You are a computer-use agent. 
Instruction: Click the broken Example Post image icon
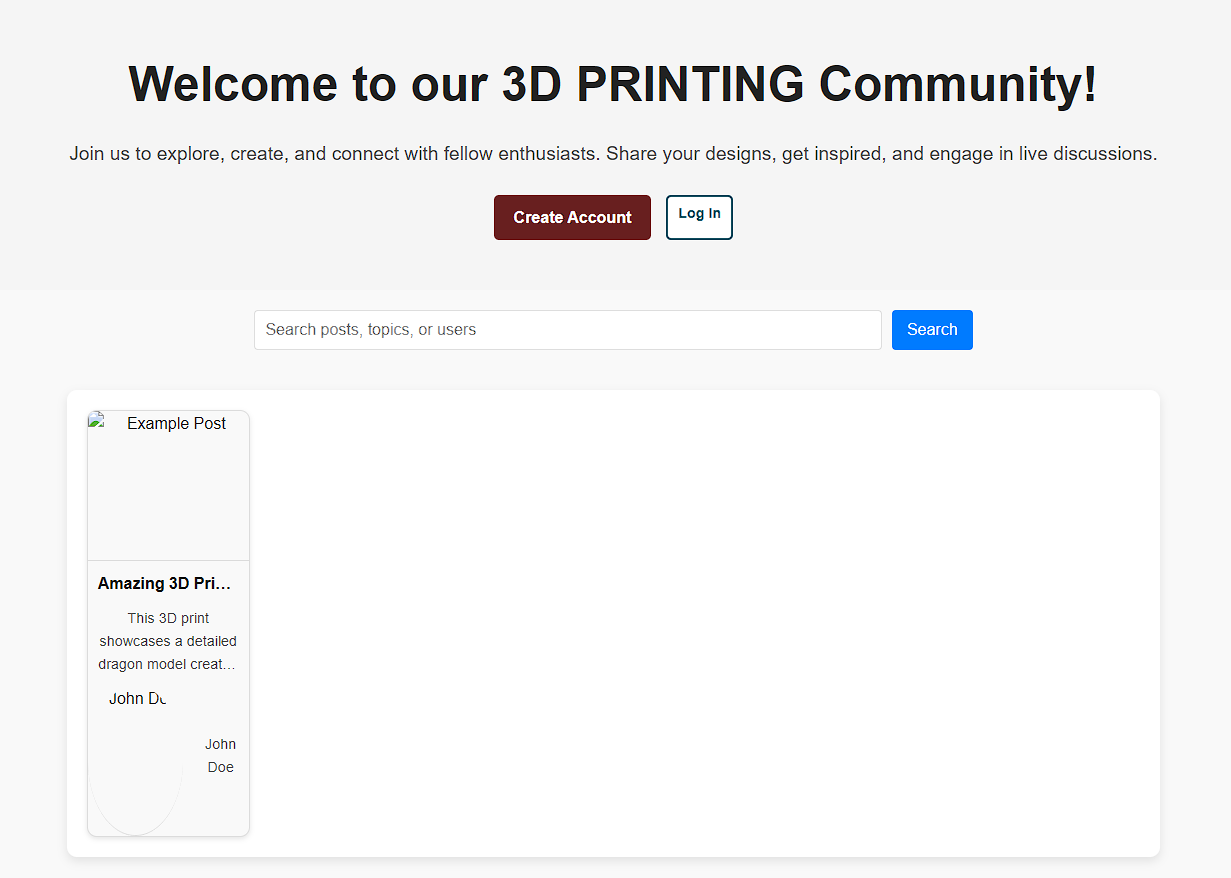coord(97,419)
